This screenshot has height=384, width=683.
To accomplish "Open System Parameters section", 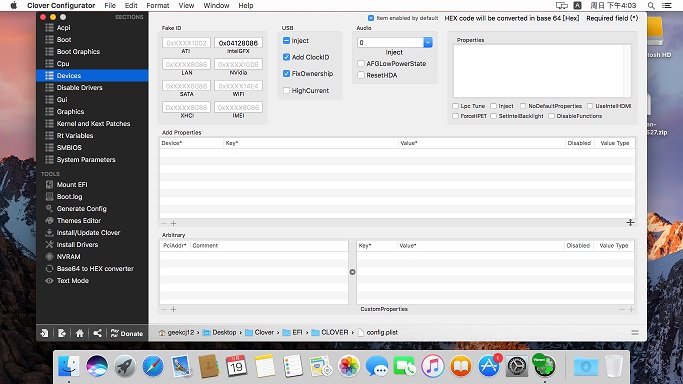I will [x=86, y=160].
